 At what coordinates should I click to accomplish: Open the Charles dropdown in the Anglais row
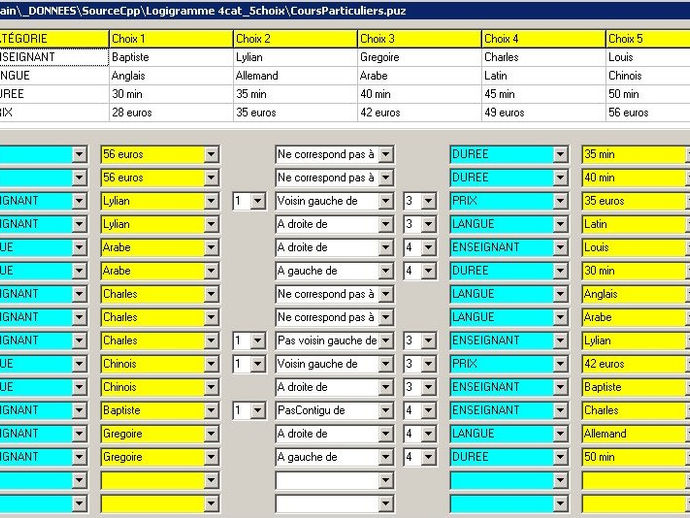(212, 294)
